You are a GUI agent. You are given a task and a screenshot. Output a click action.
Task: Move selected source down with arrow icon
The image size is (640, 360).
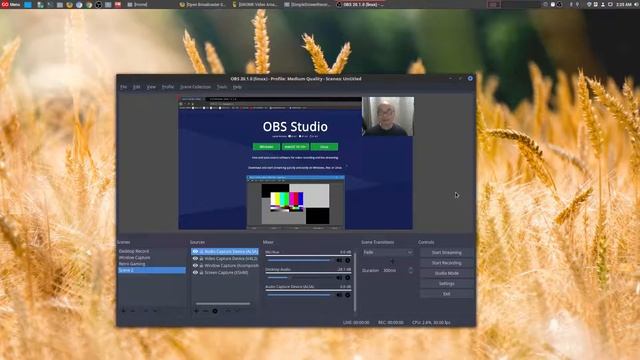[238, 311]
